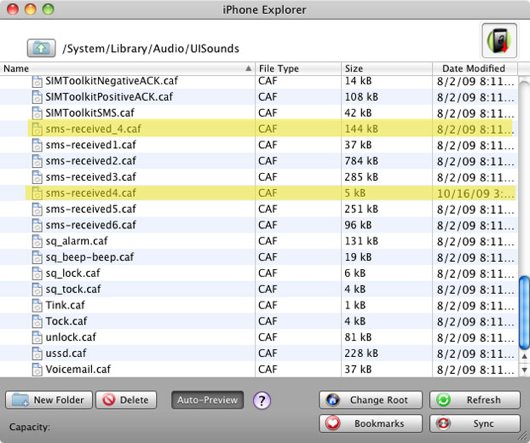Click file icon beside SIMToolkitSMS.caf
Screen dimensions: 530x443
click(x=37, y=113)
